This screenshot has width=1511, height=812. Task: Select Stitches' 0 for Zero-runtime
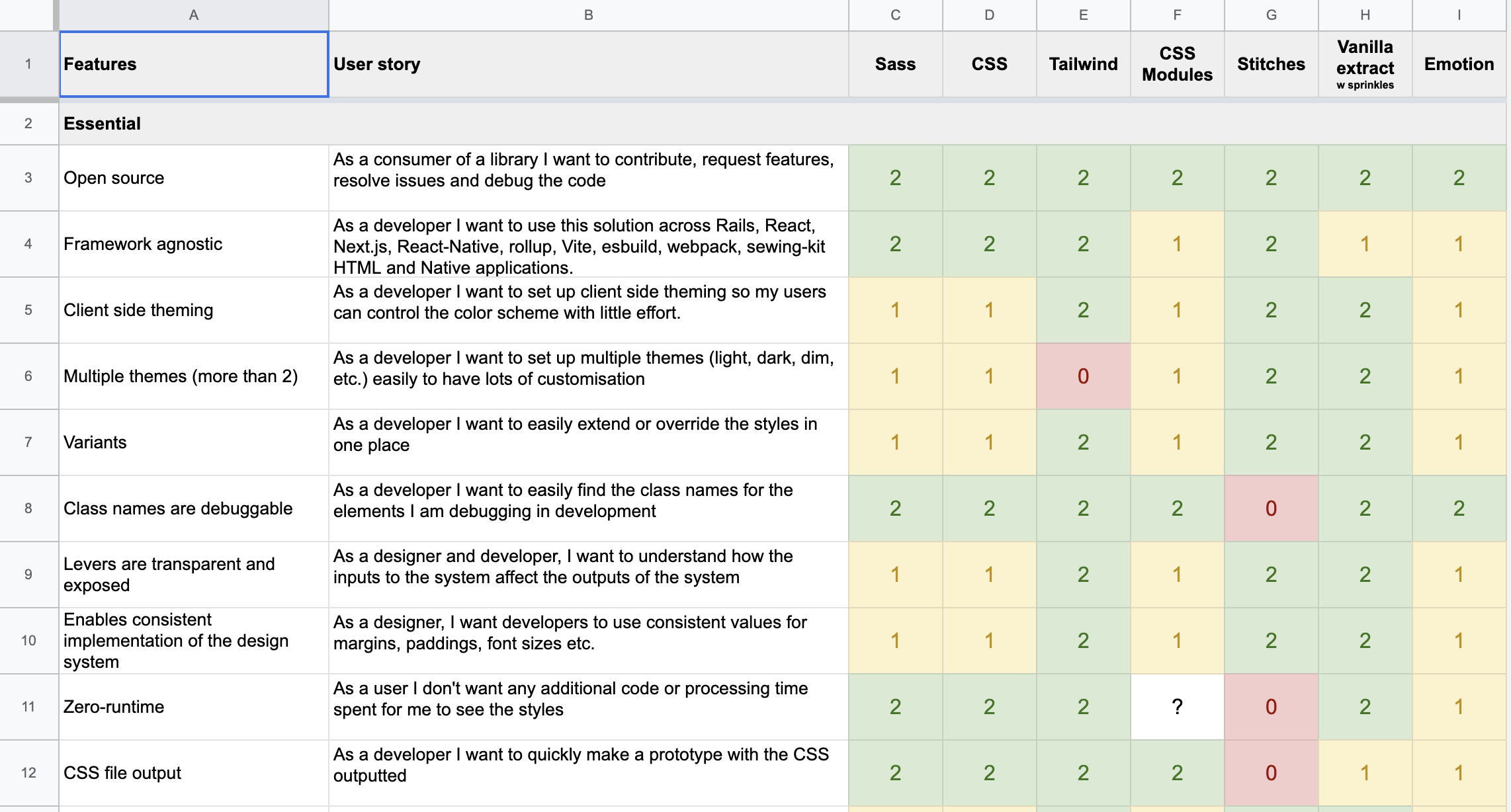(x=1272, y=707)
